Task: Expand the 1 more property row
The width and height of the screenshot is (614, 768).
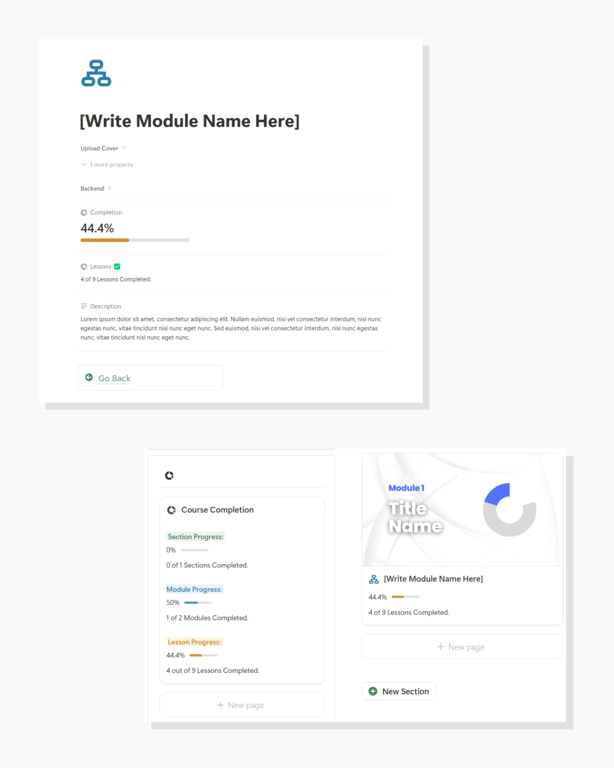Action: coord(107,165)
